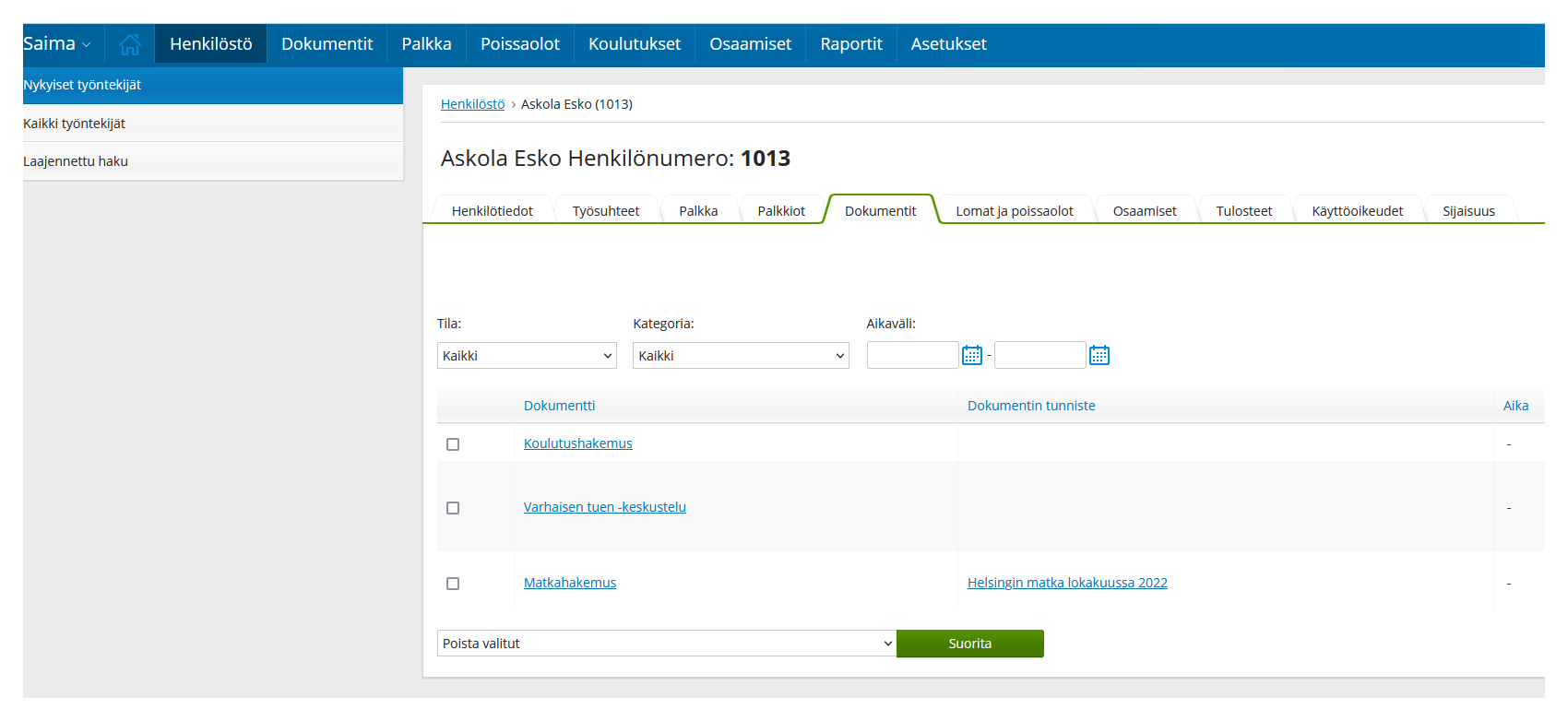1568x721 pixels.
Task: Tick the Matkahakemus row checkbox
Action: [453, 584]
